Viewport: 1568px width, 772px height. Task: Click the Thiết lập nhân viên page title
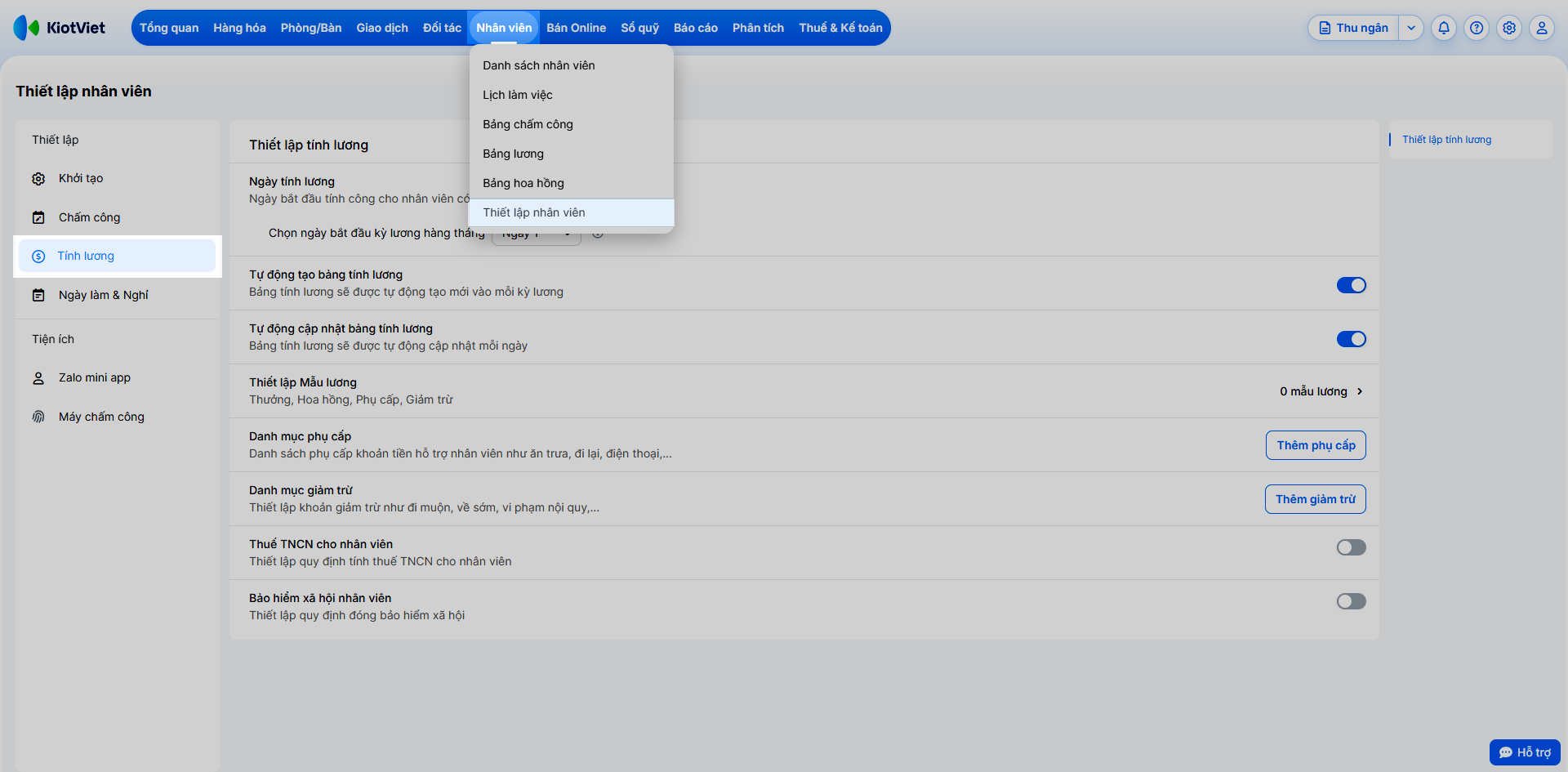(x=83, y=91)
